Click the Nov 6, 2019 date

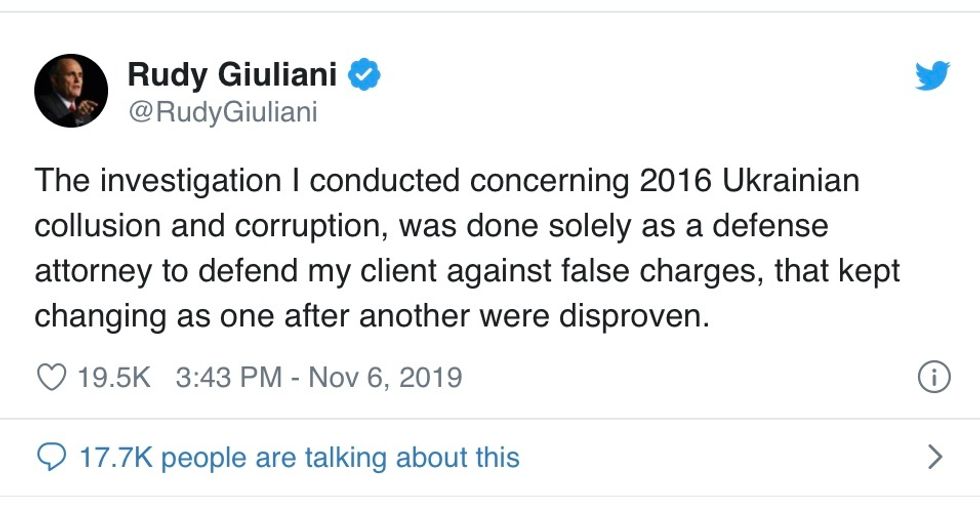(x=385, y=377)
